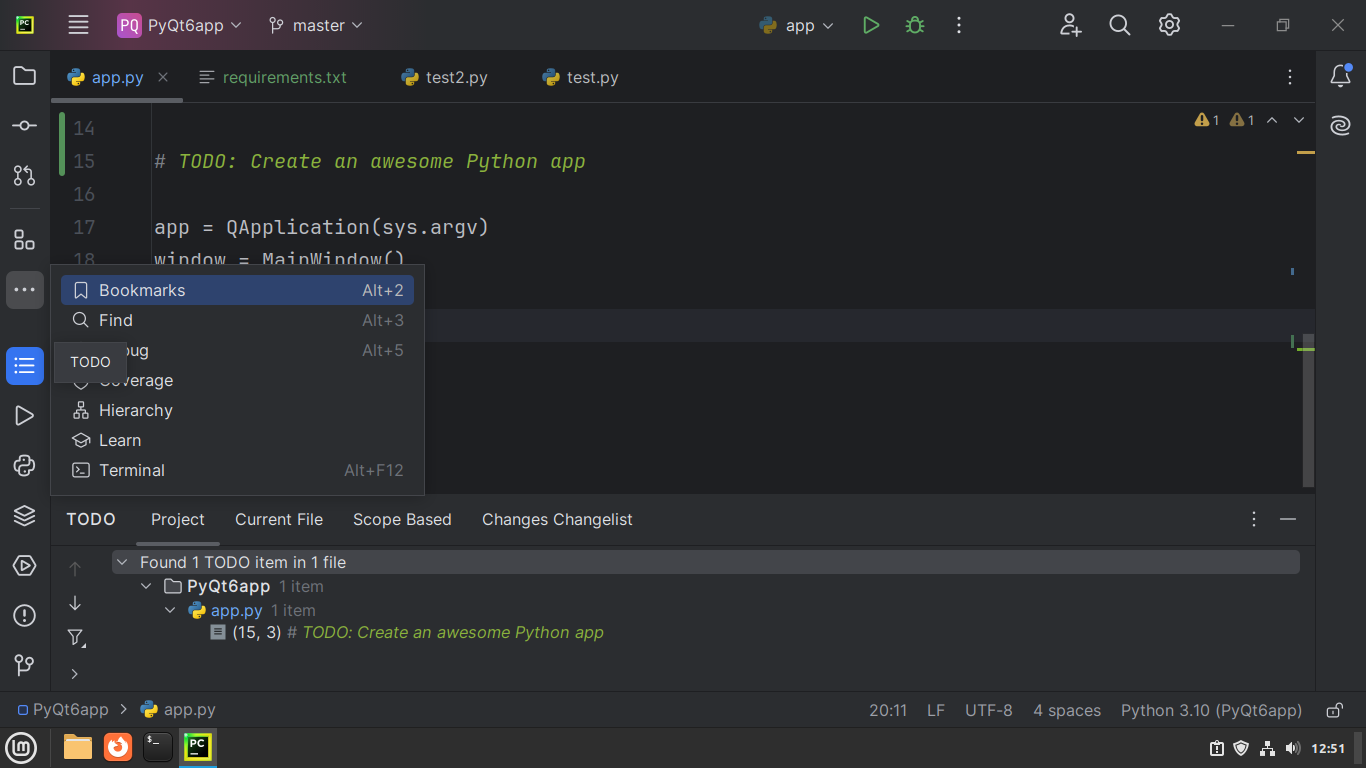Click app.py in navigation breadcrumb
This screenshot has width=1366, height=768.
click(x=178, y=710)
